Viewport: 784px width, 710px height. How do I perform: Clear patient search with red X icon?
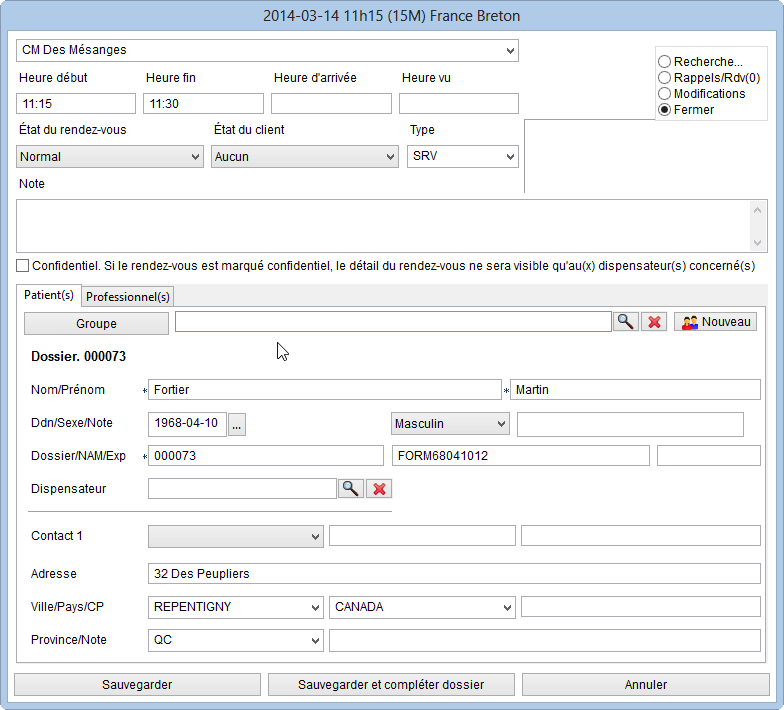[x=654, y=321]
